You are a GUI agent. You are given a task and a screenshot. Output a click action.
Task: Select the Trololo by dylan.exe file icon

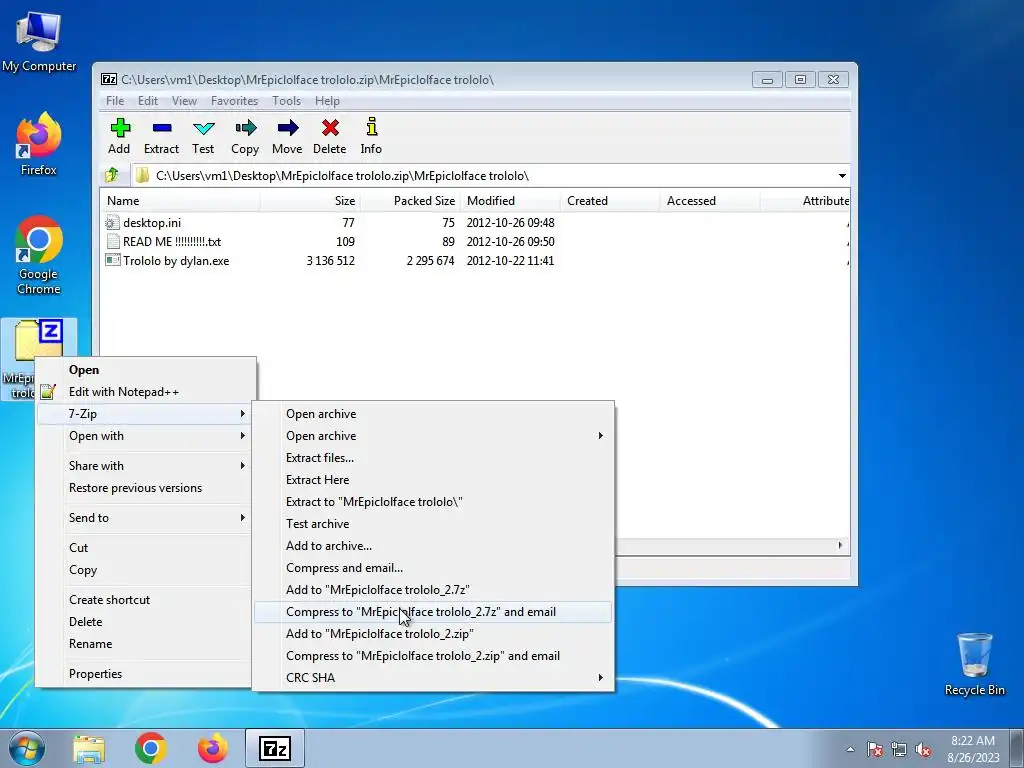pos(112,261)
